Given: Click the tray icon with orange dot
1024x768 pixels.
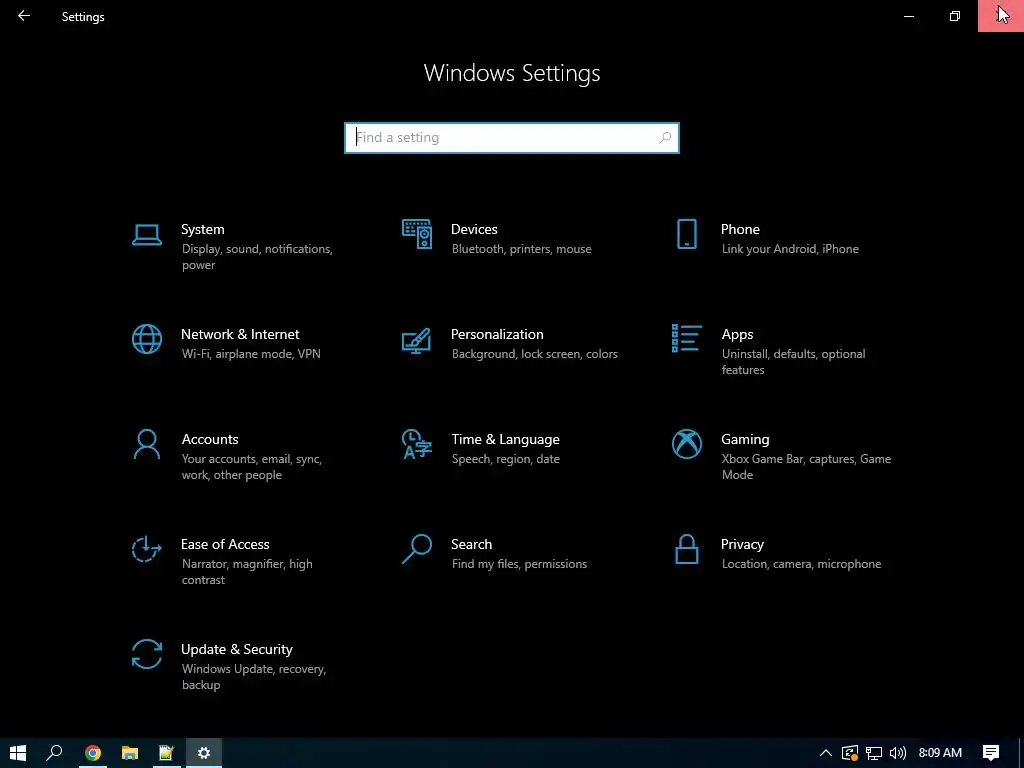Looking at the screenshot, I should (x=850, y=753).
